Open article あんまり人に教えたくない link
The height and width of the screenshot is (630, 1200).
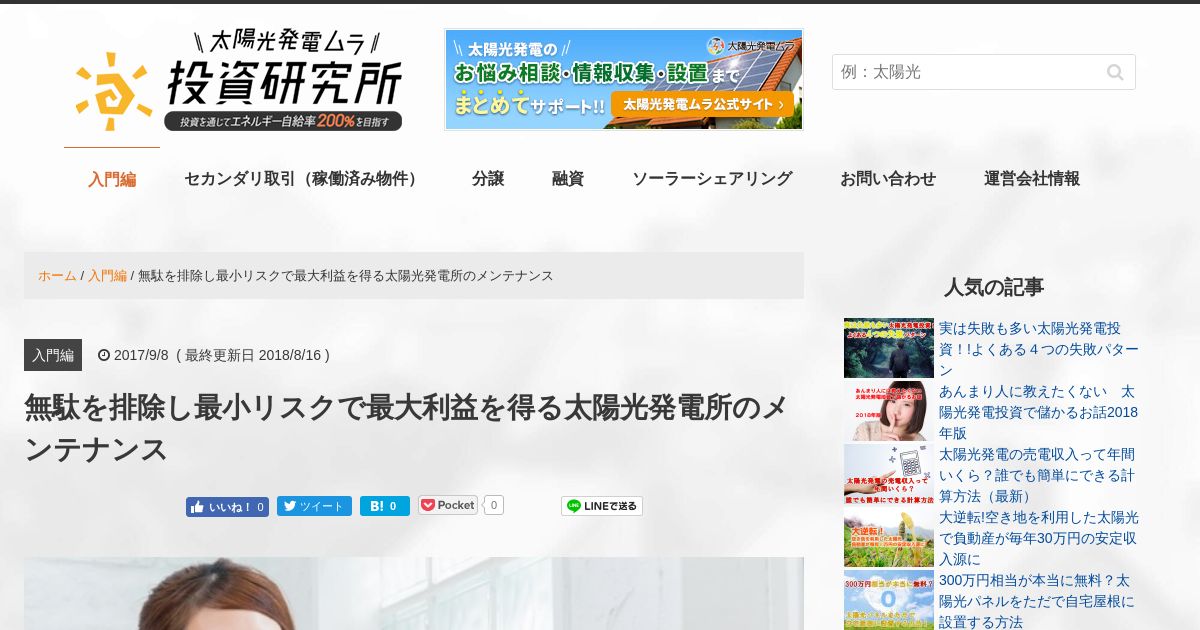coord(1038,412)
